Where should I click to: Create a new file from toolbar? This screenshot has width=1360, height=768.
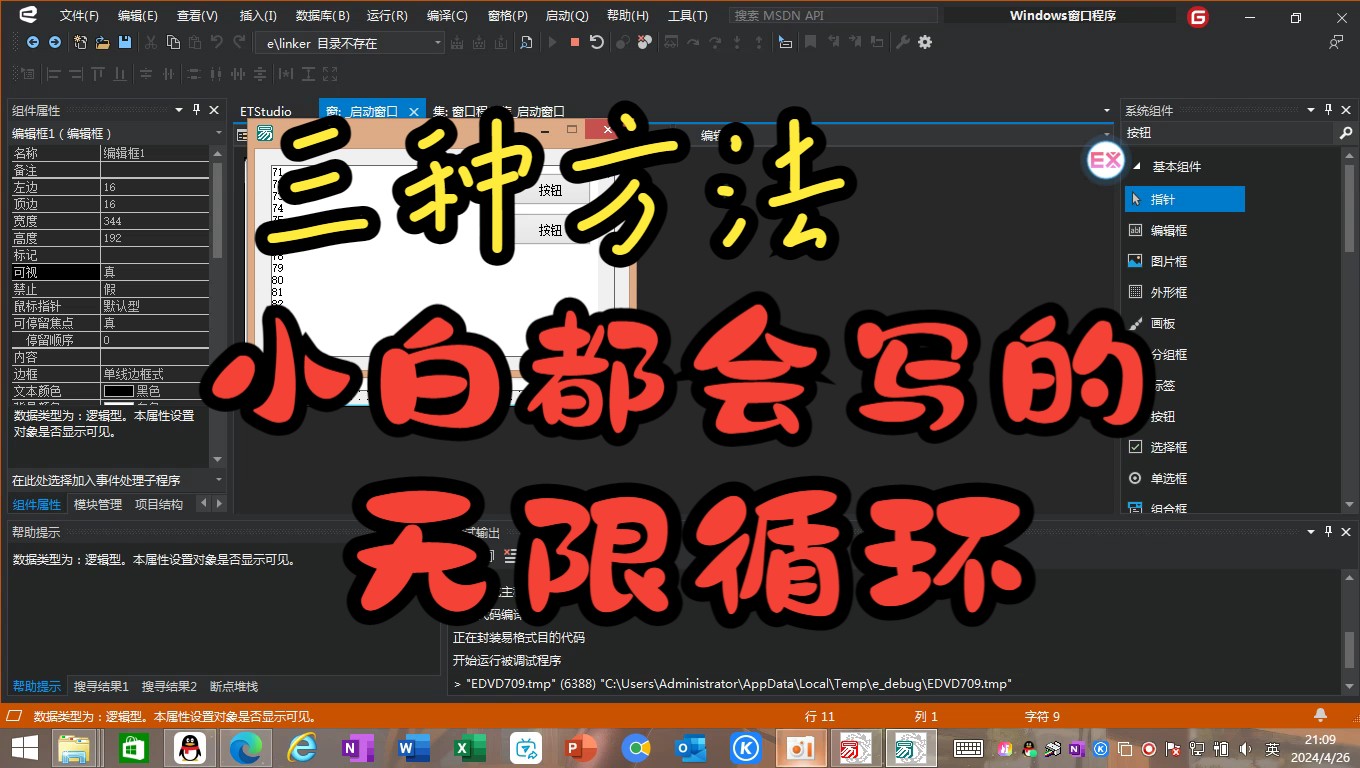[80, 42]
